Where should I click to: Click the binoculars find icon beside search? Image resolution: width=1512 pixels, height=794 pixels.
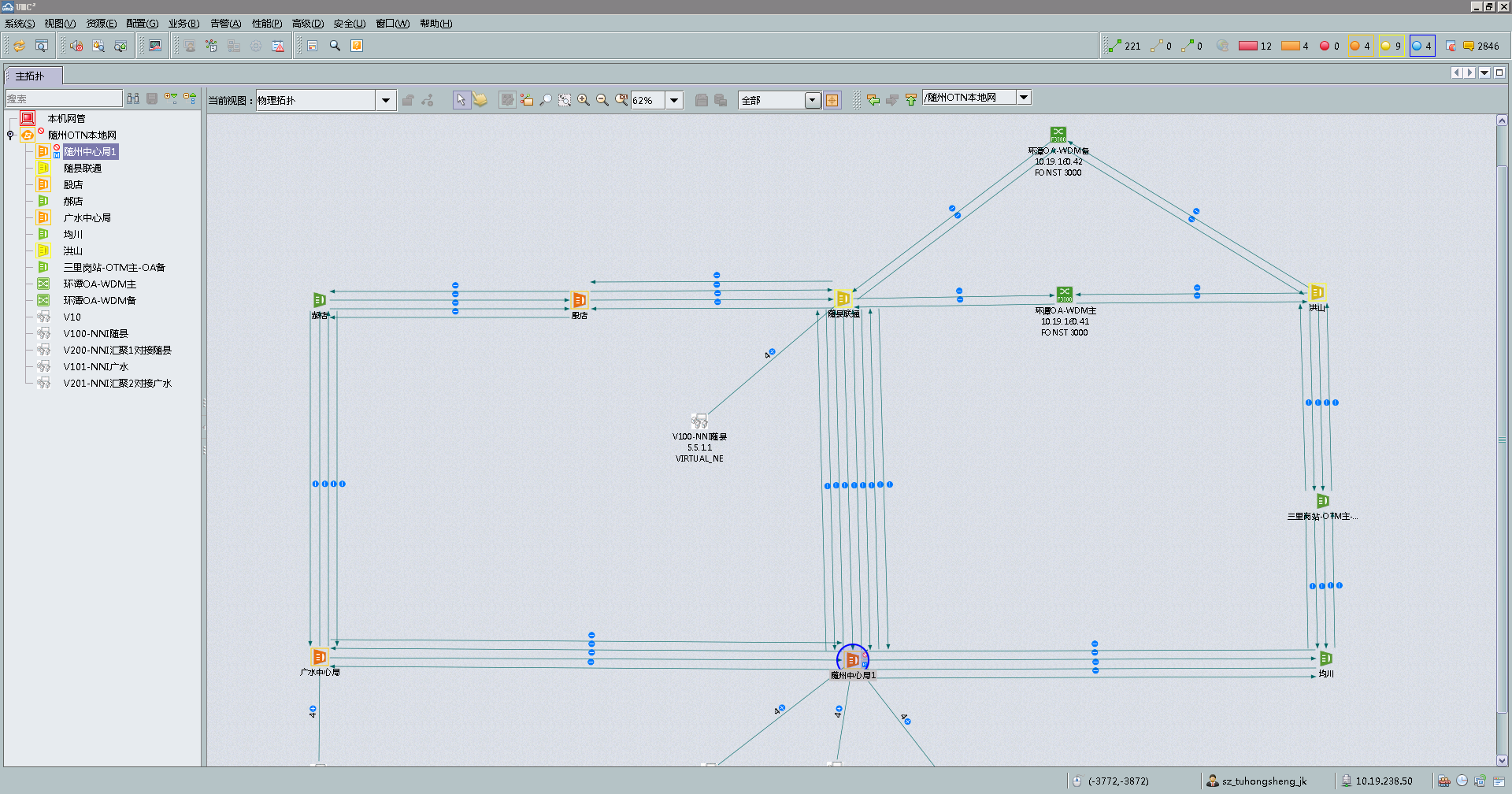coord(133,98)
